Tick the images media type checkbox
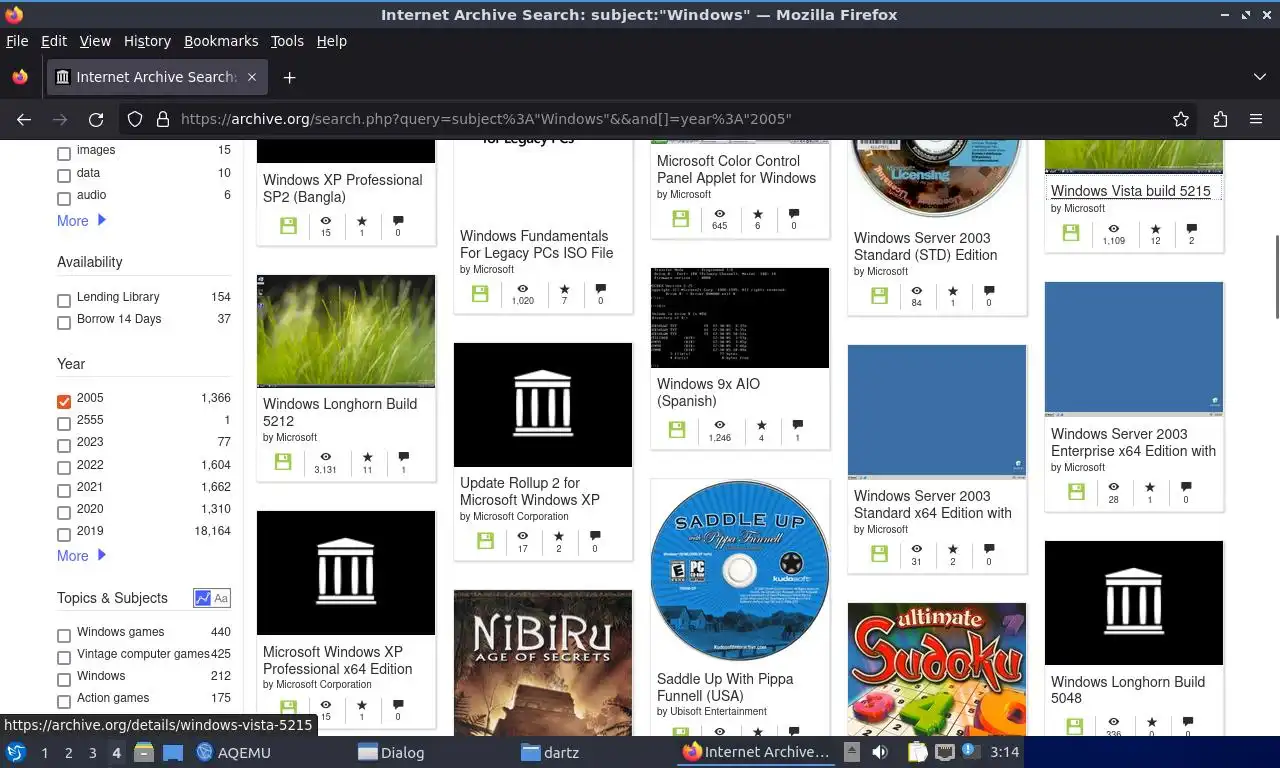The height and width of the screenshot is (768, 1280). 64,153
